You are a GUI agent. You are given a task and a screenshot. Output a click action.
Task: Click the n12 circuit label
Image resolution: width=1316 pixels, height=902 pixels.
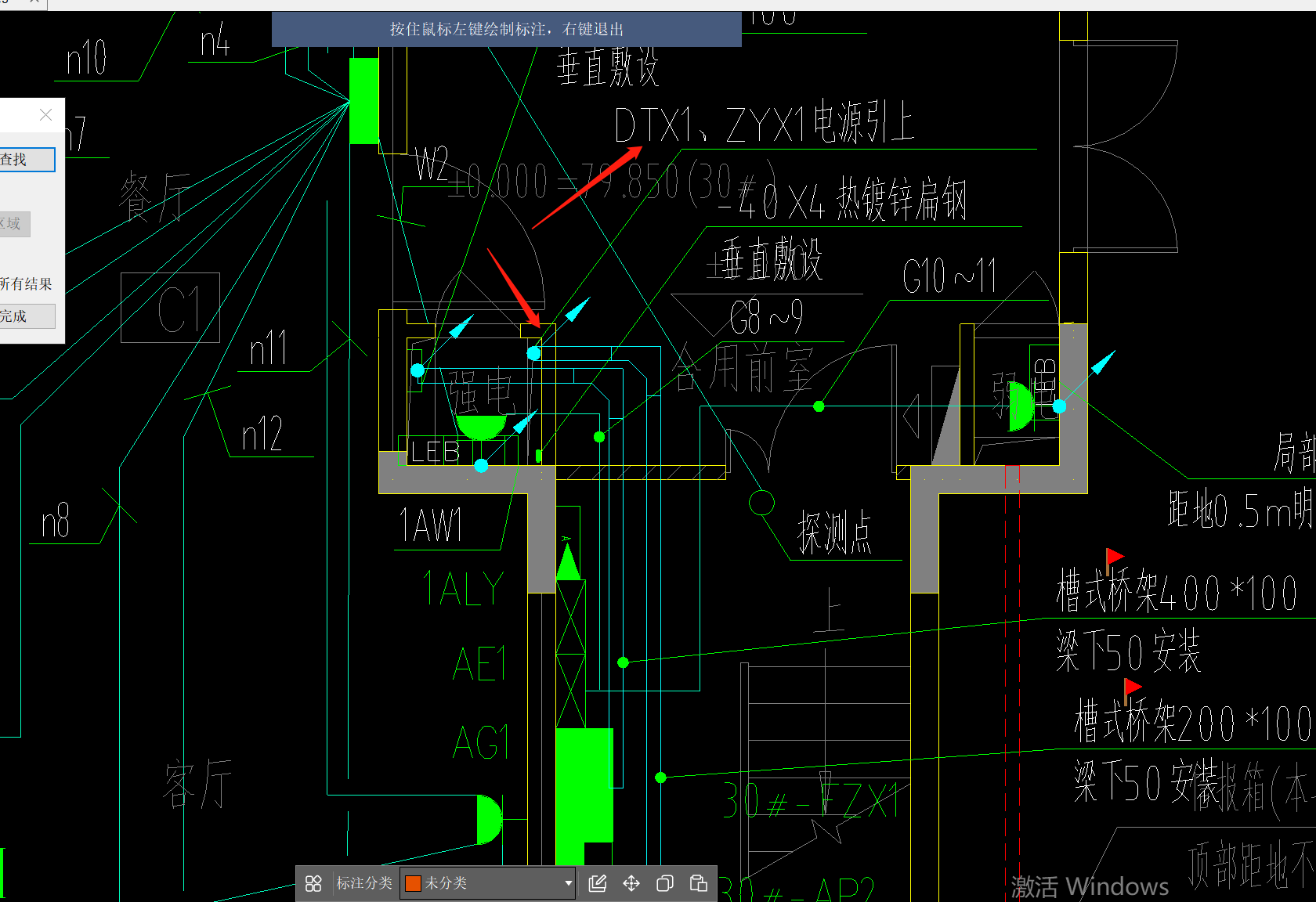[x=262, y=434]
